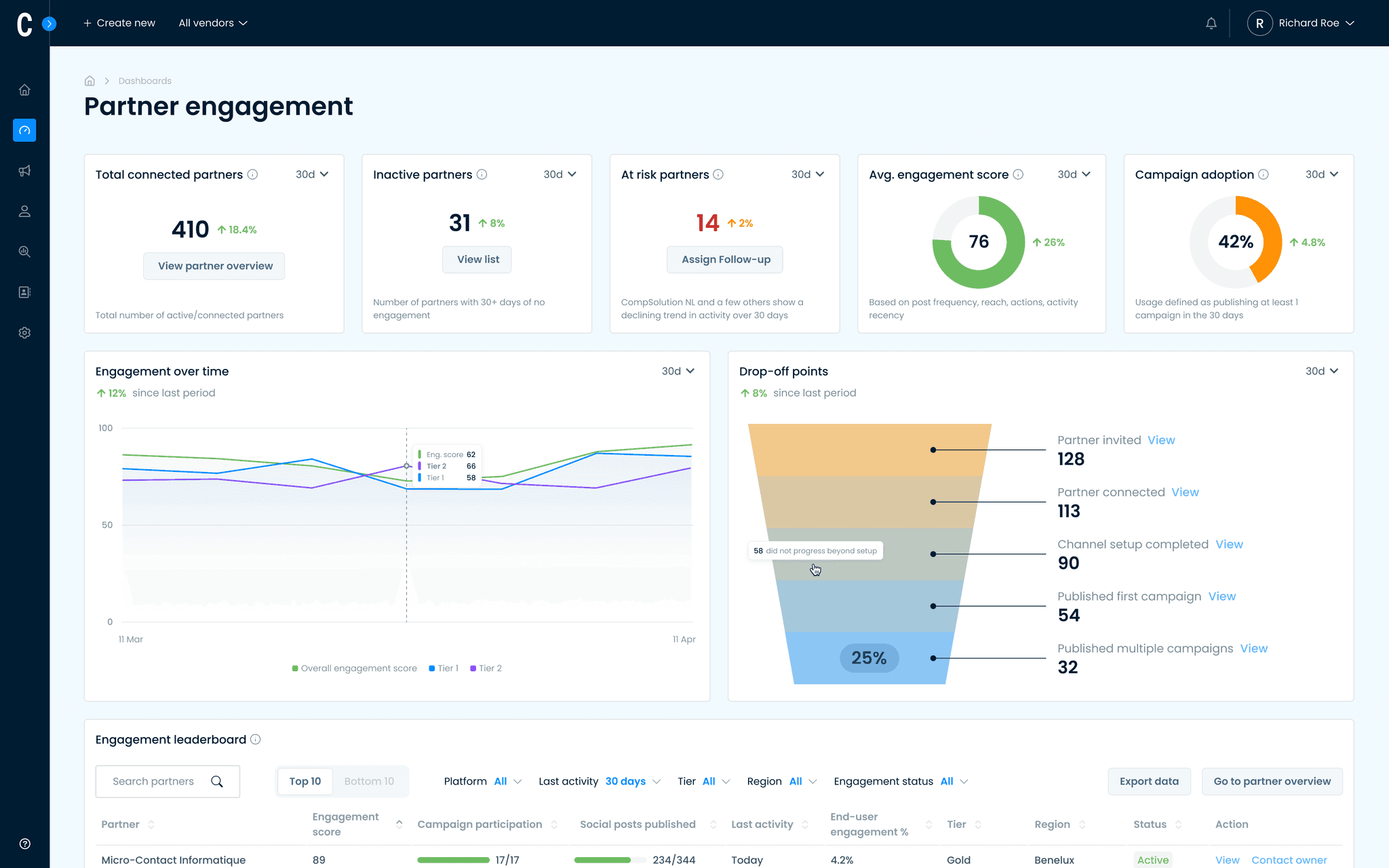
Task: Click View link for Partner invited
Action: pos(1161,440)
